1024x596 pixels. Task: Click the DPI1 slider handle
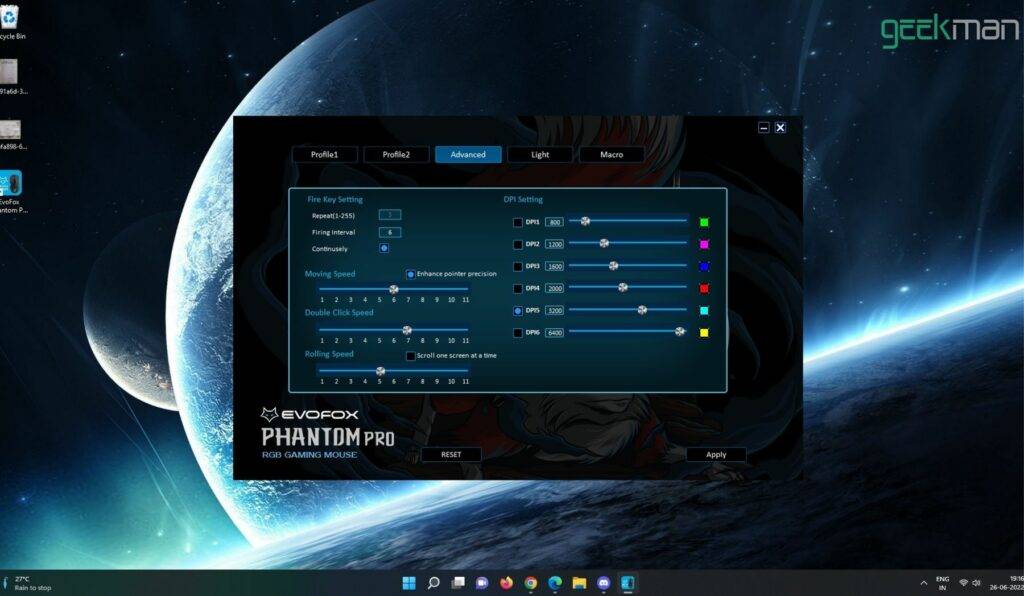(x=585, y=221)
